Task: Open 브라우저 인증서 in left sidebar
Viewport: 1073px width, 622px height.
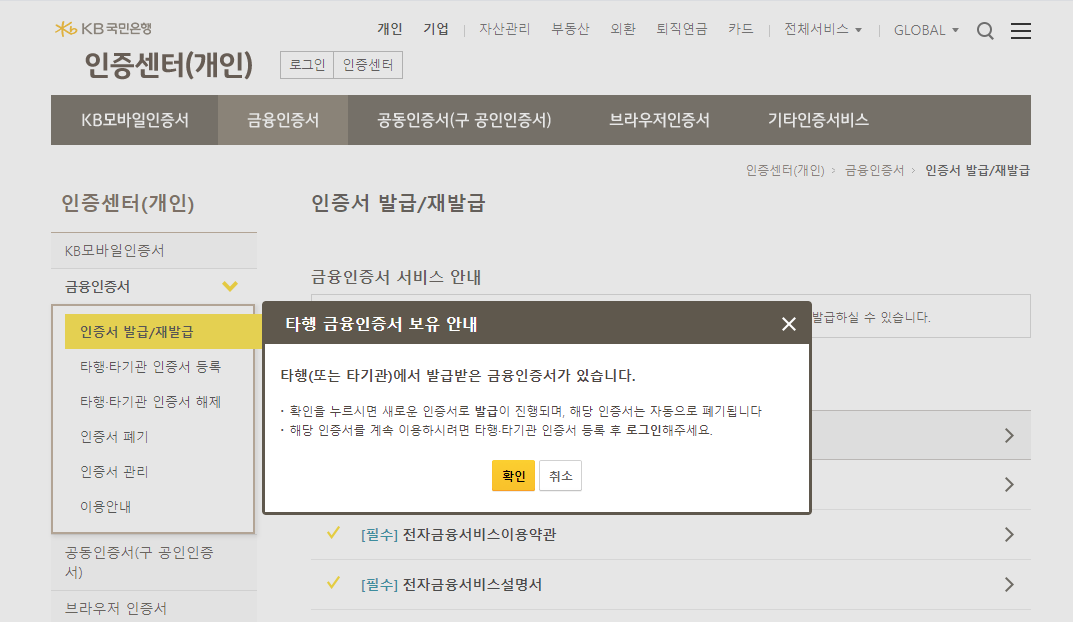Action: pos(154,608)
